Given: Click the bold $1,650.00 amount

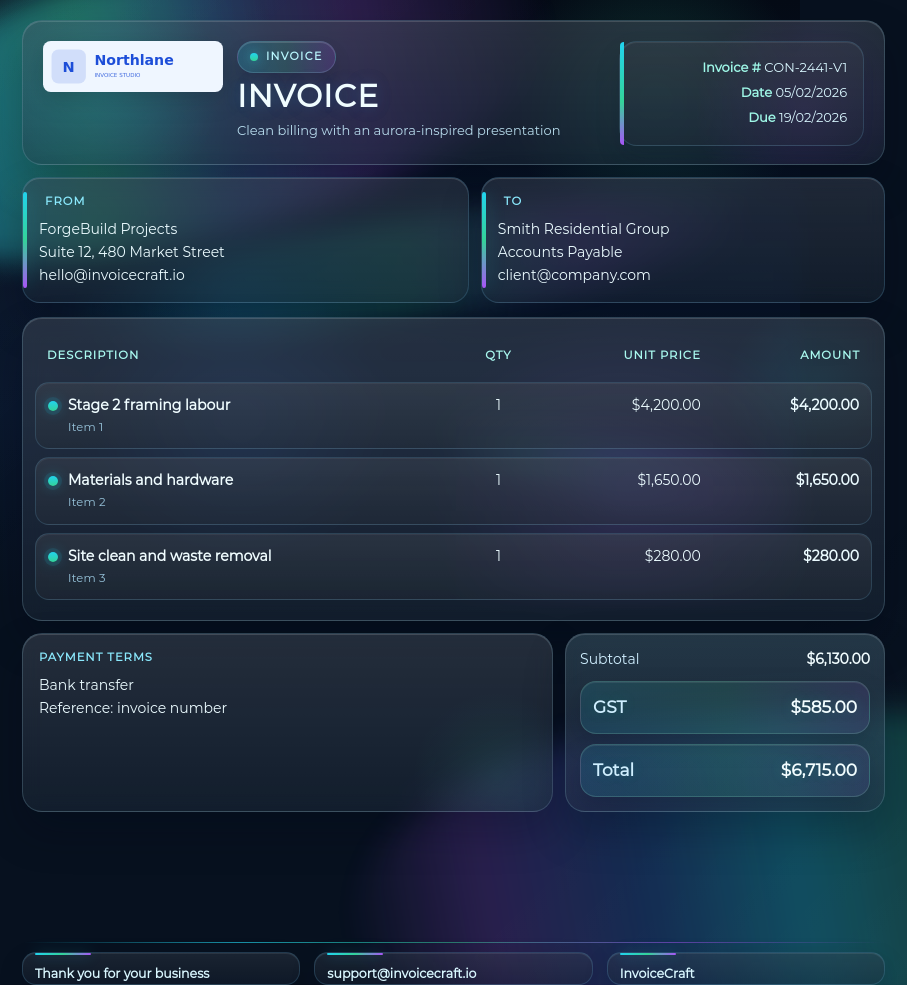Looking at the screenshot, I should [x=827, y=480].
